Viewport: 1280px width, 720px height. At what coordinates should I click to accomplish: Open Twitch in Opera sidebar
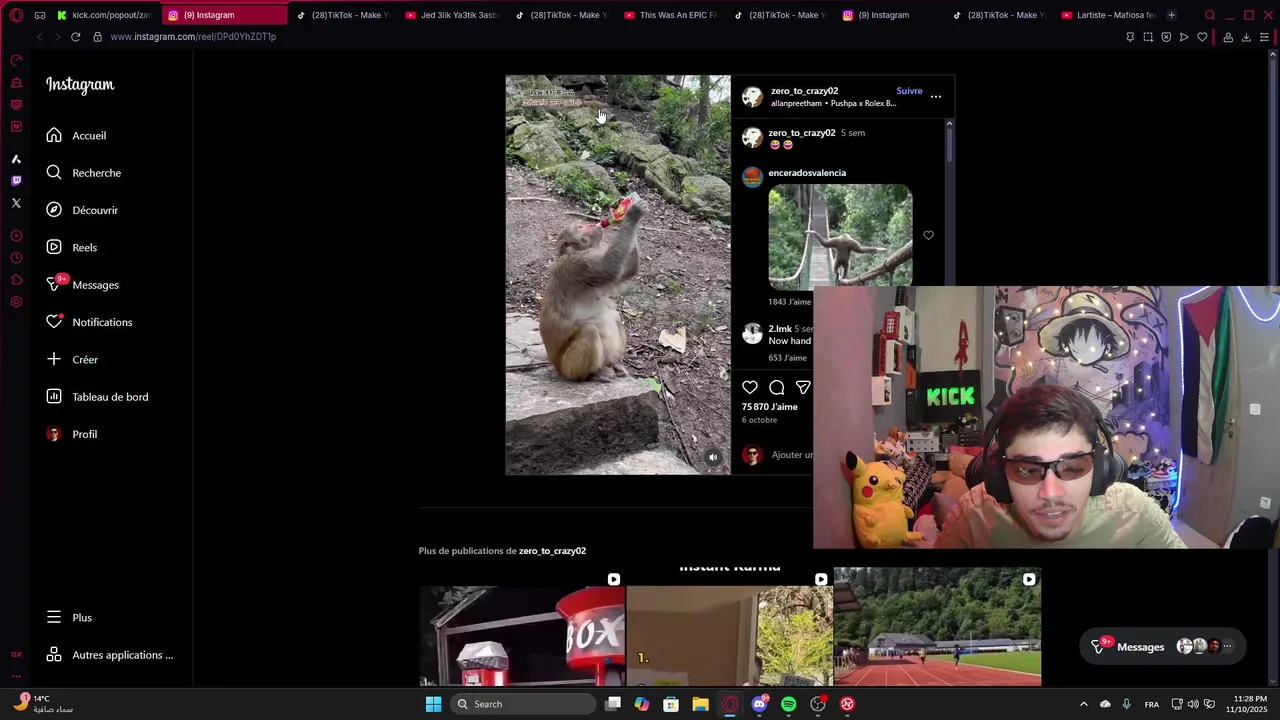(x=16, y=181)
